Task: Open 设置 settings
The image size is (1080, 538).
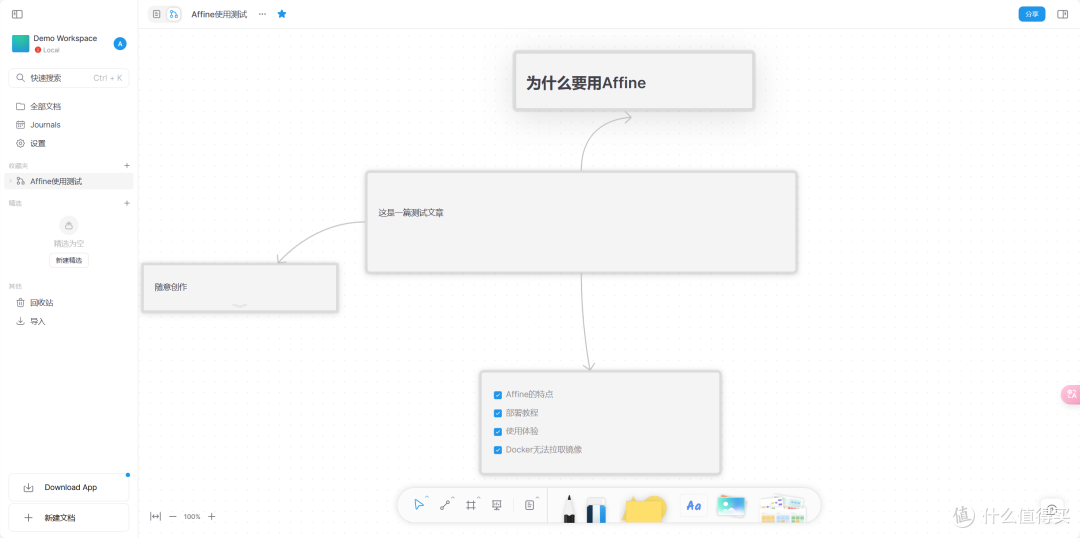Action: [x=68, y=143]
